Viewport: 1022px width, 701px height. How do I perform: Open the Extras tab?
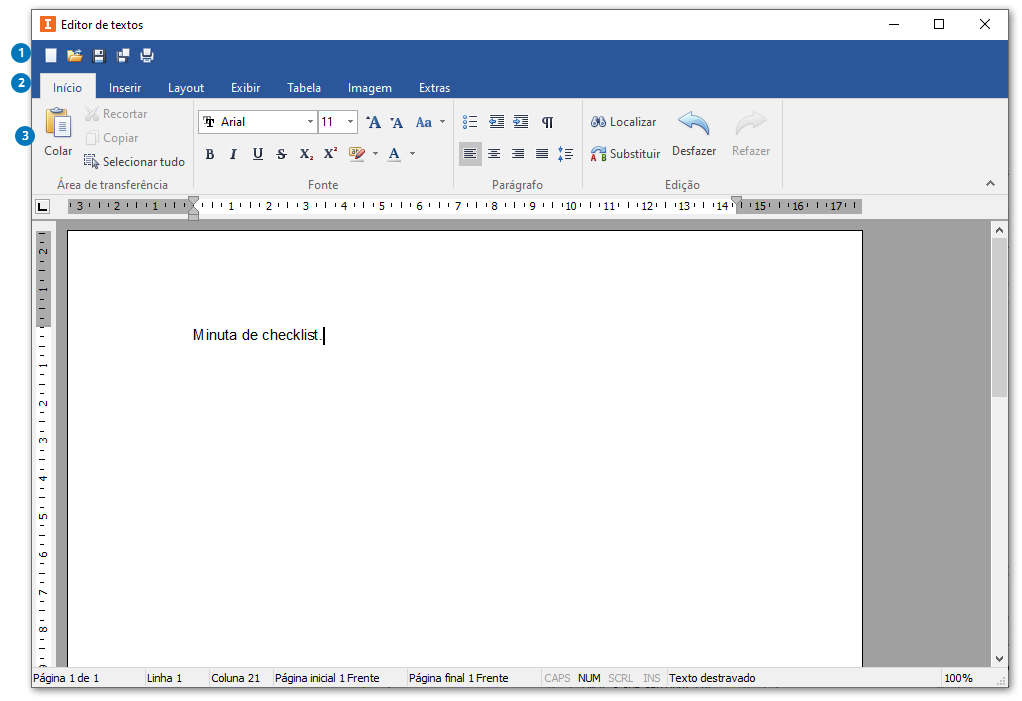click(x=435, y=87)
